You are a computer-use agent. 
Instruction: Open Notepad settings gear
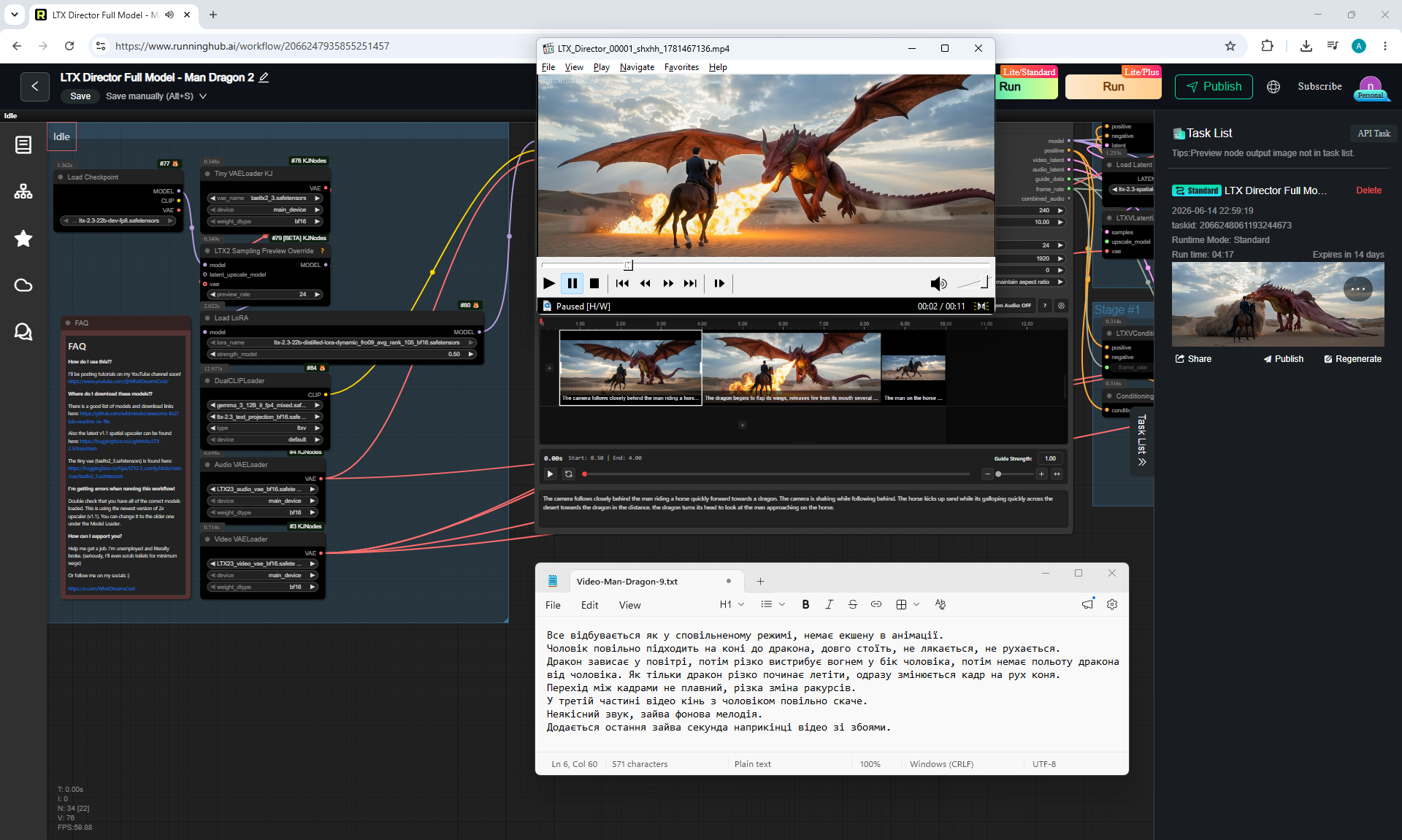click(x=1112, y=604)
